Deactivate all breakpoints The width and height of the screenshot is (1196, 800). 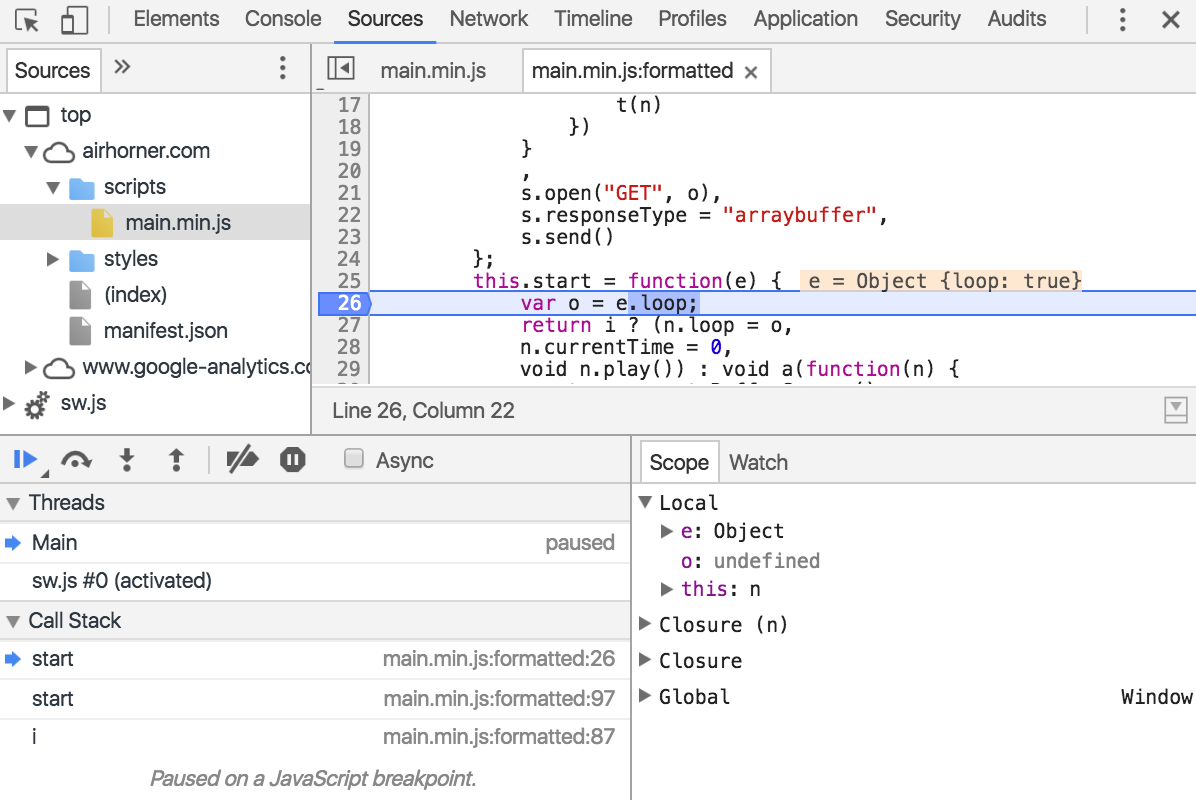pos(243,460)
